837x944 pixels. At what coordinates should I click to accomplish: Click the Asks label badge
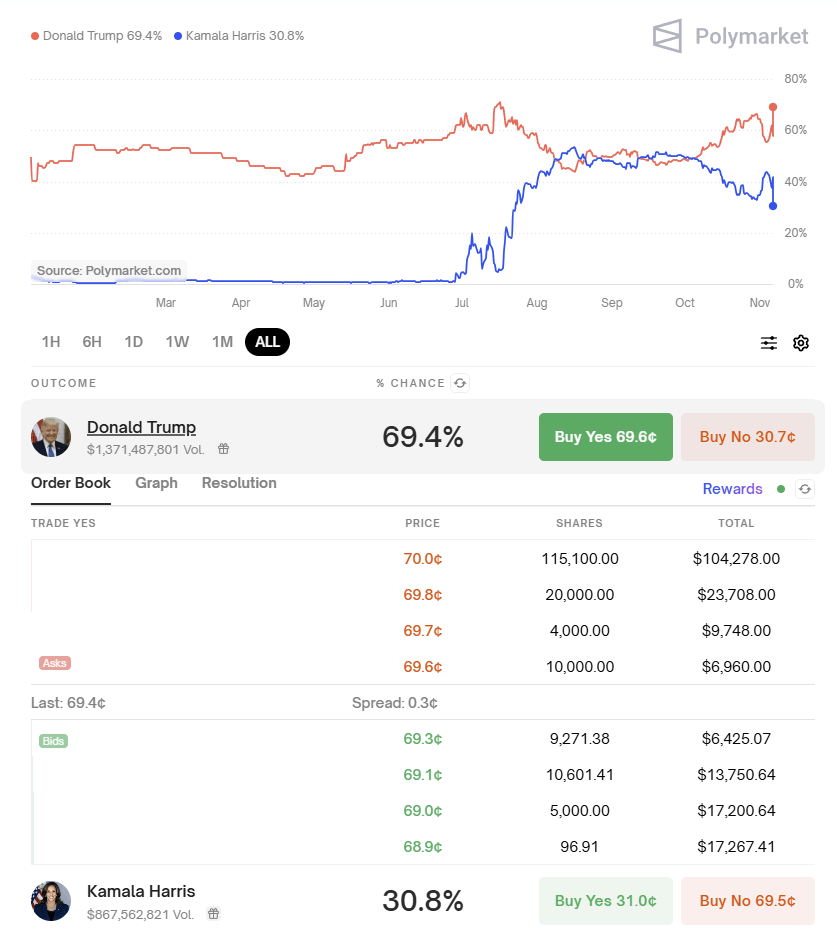(55, 663)
